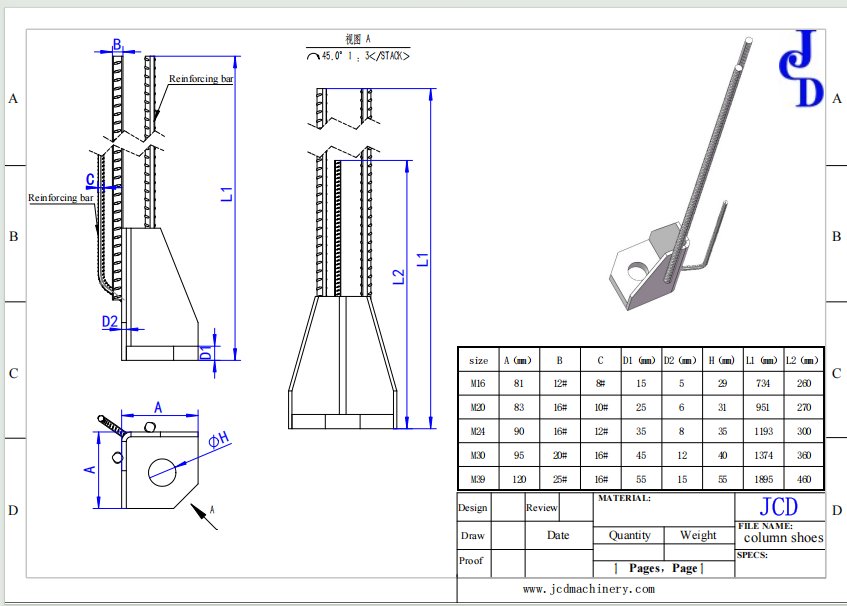Image resolution: width=847 pixels, height=606 pixels.
Task: Select the 'column shoes' file name text
Action: (783, 538)
